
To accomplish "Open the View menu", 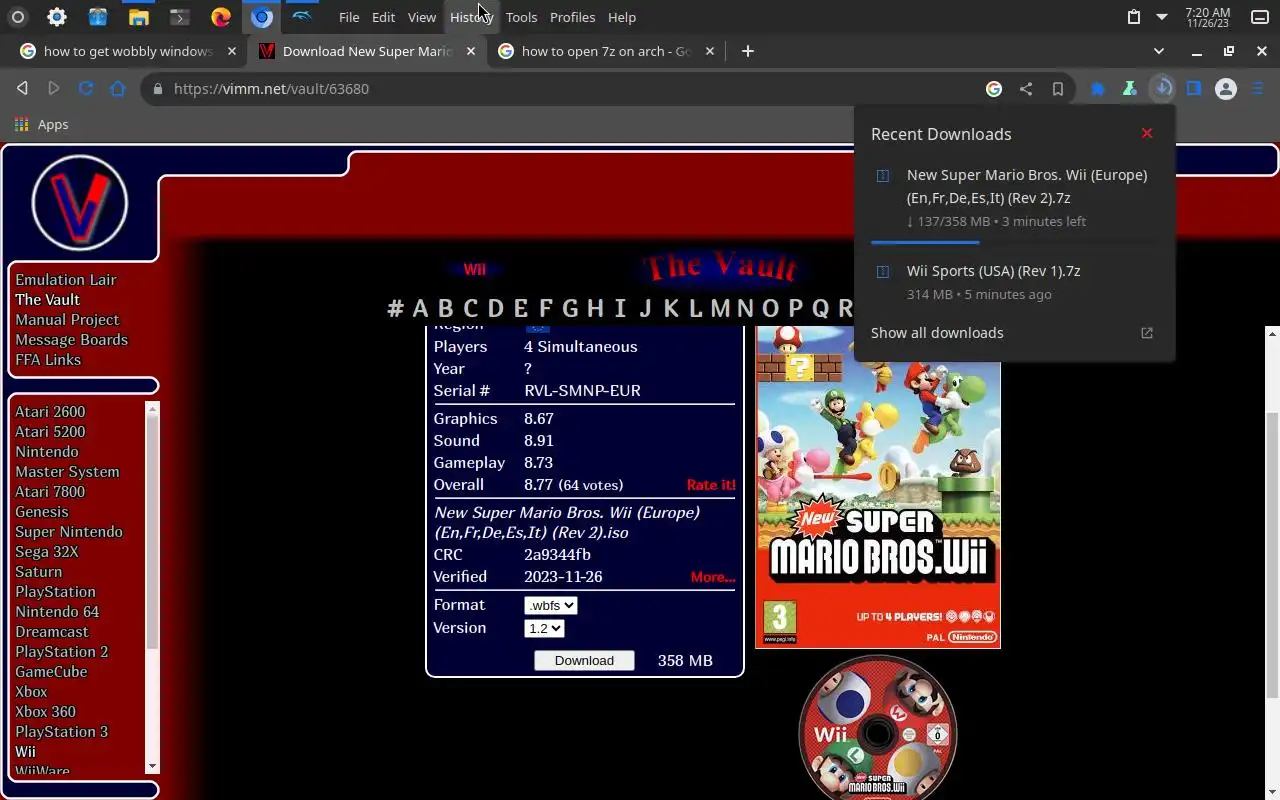I will coord(422,17).
